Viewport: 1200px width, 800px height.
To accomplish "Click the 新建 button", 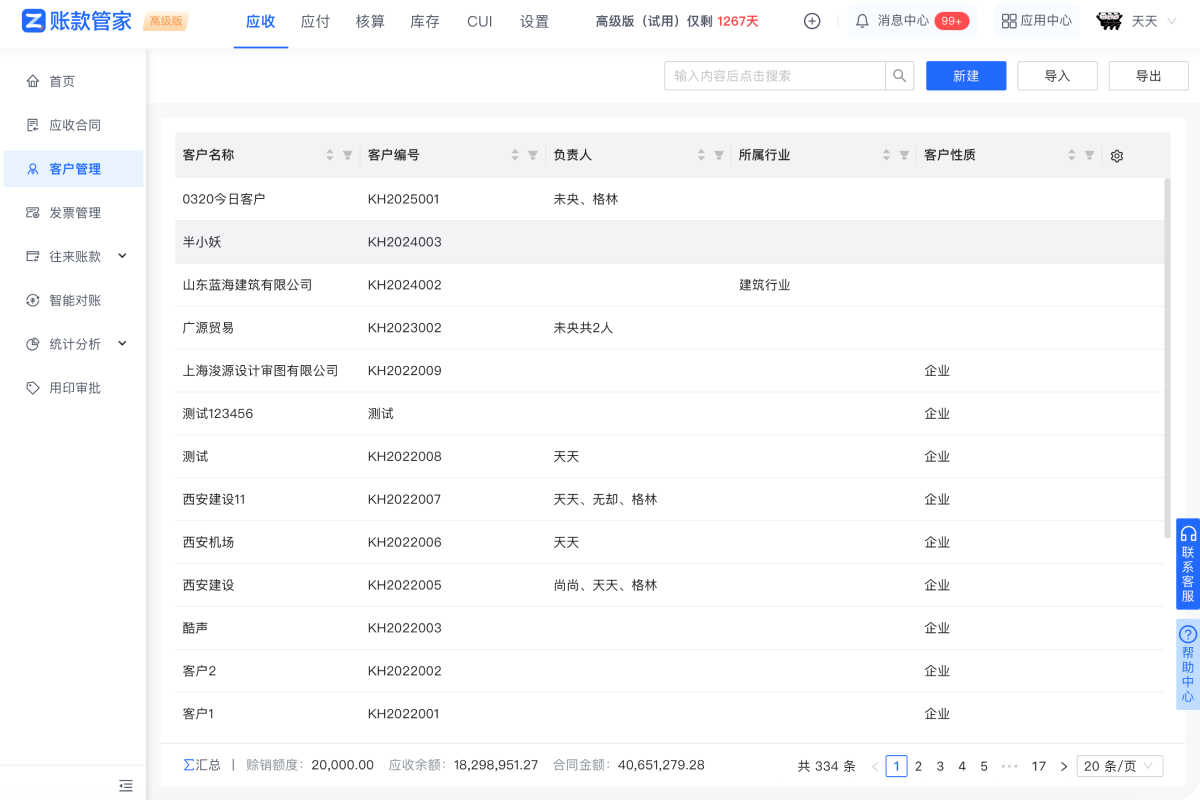I will (965, 76).
